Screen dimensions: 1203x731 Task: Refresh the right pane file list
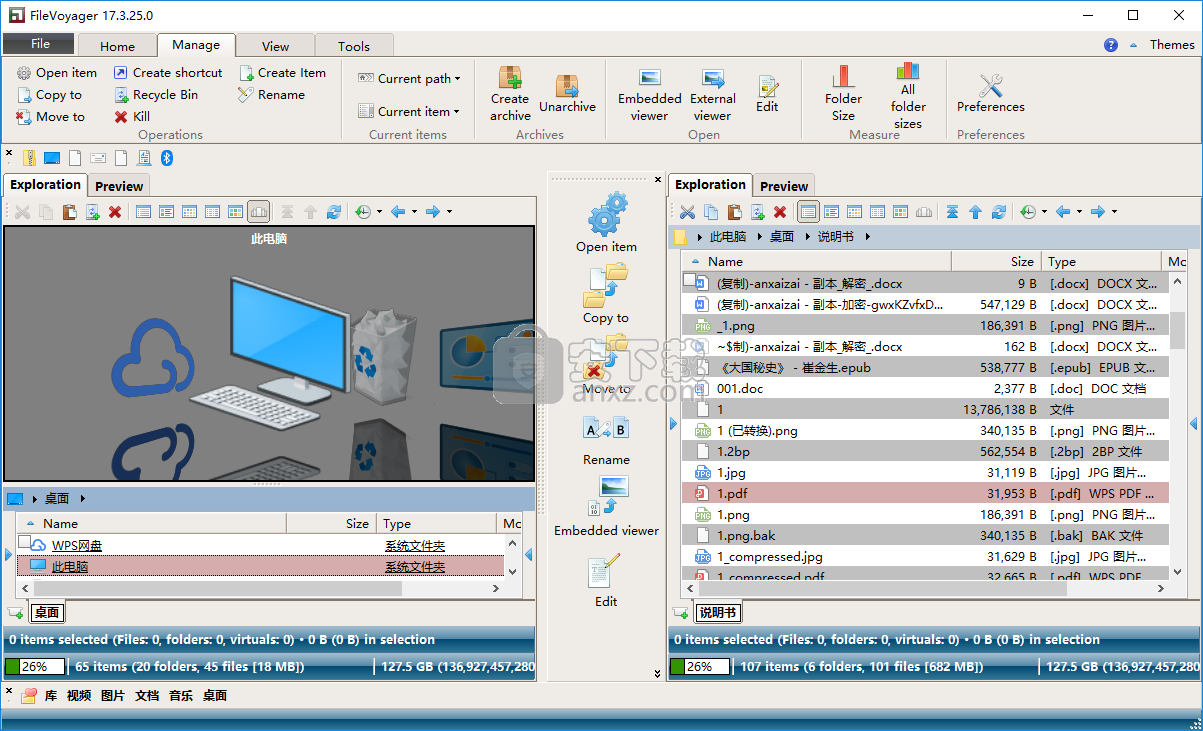(x=999, y=212)
